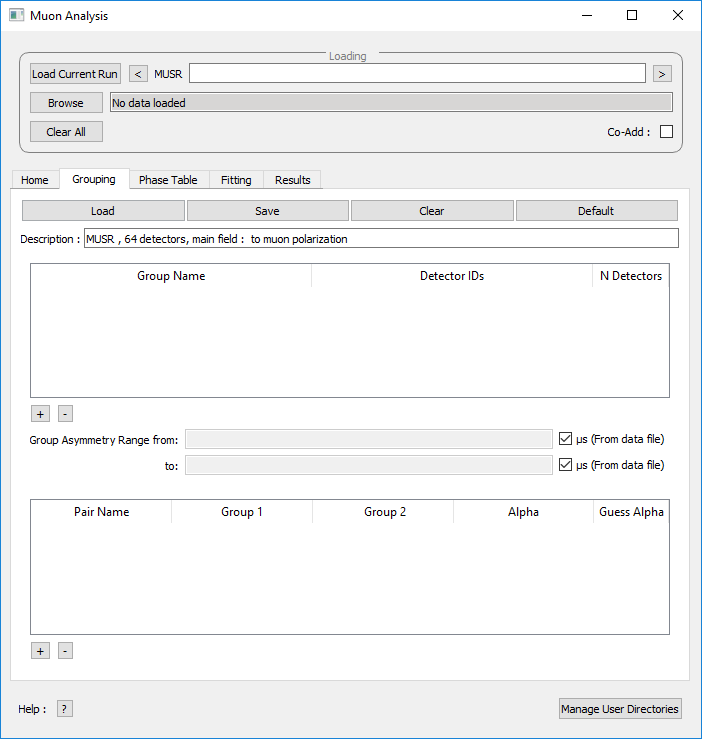The image size is (702, 739).
Task: Untick 'From data file' for the range 'from' field
Action: (566, 439)
